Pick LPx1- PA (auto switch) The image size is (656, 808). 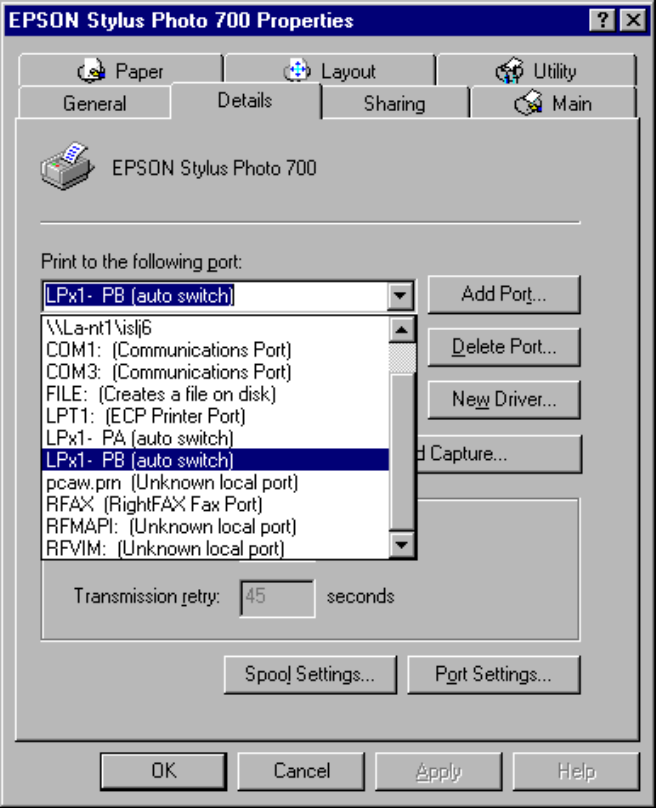tap(215, 439)
